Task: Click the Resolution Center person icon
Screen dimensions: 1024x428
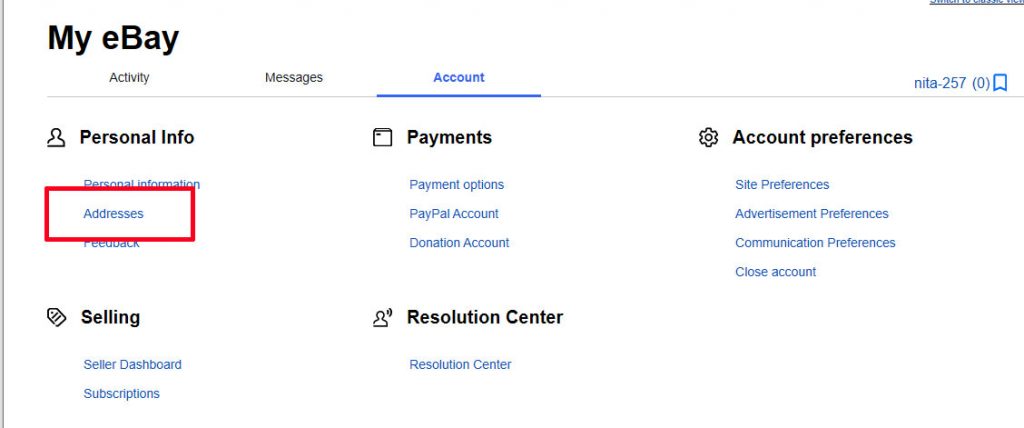Action: coord(383,318)
